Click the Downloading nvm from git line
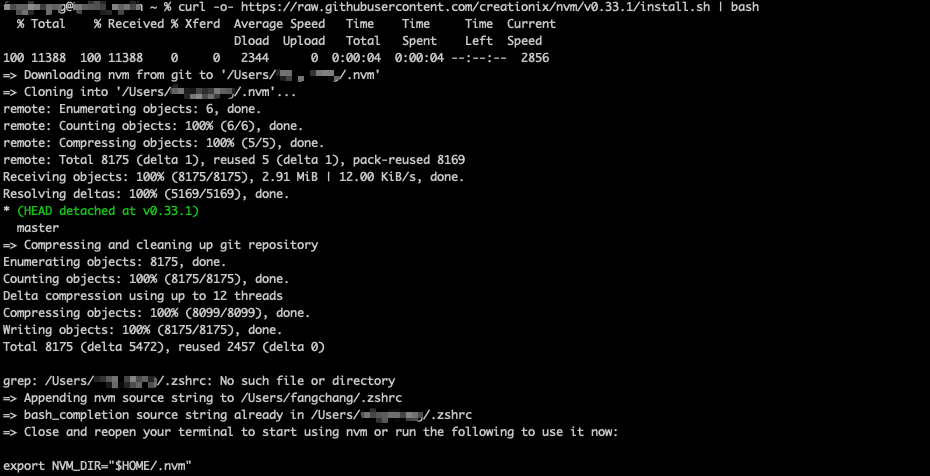Screen dimensions: 930x476 pos(192,75)
